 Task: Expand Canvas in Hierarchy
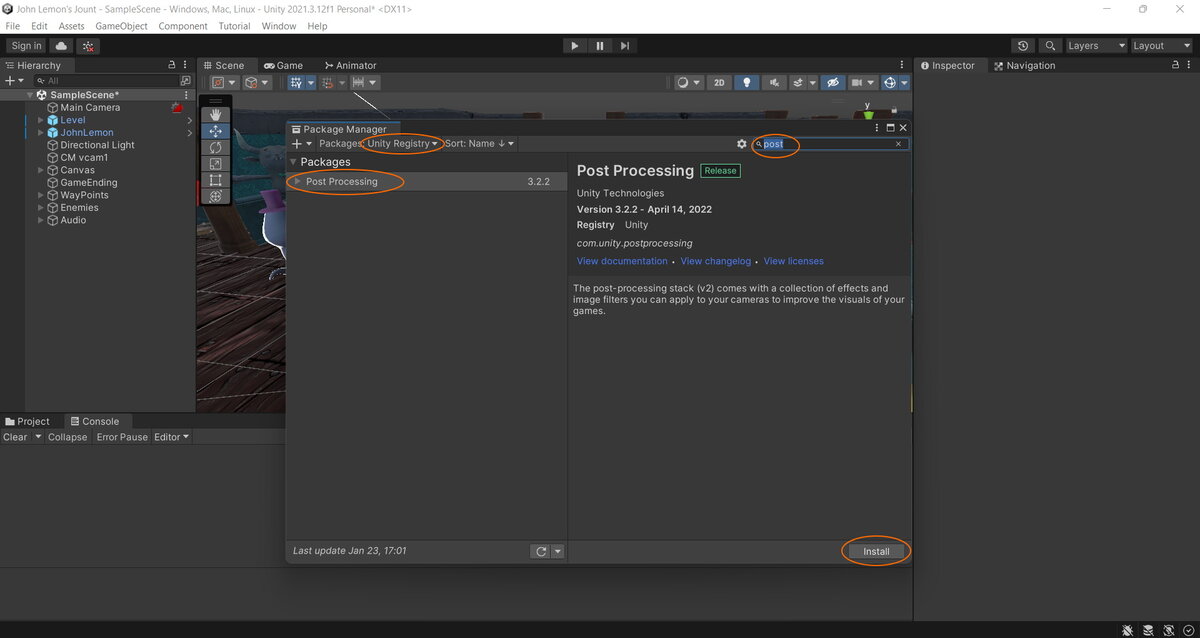coord(42,170)
